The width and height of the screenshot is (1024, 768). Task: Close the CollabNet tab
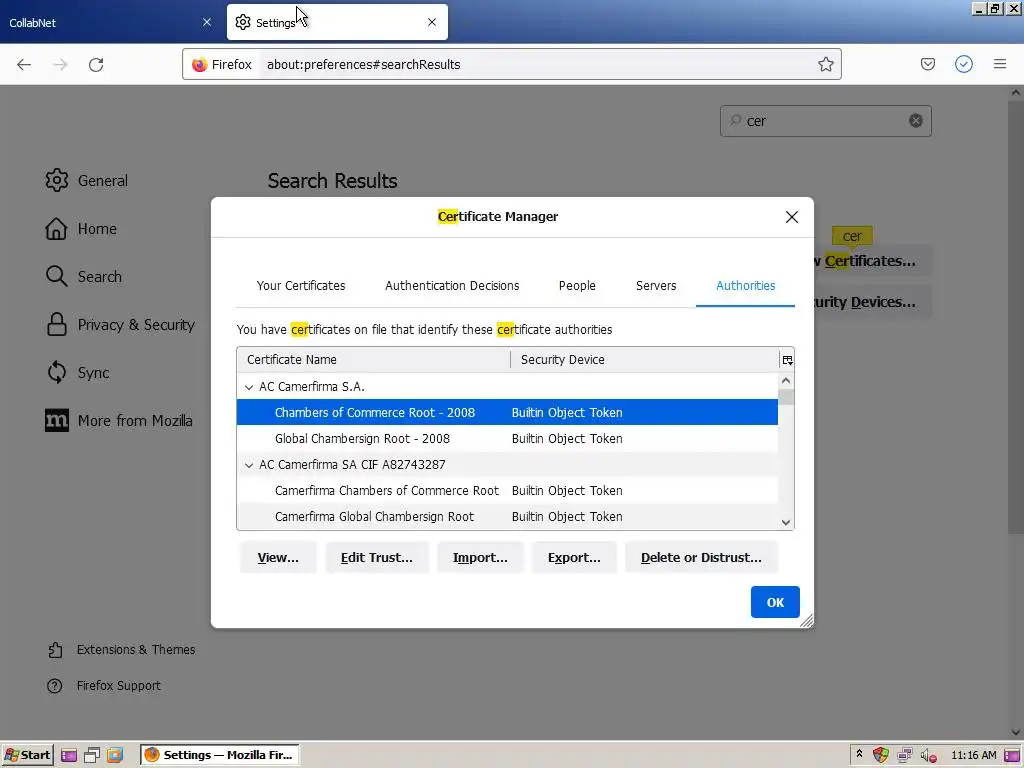(x=207, y=22)
